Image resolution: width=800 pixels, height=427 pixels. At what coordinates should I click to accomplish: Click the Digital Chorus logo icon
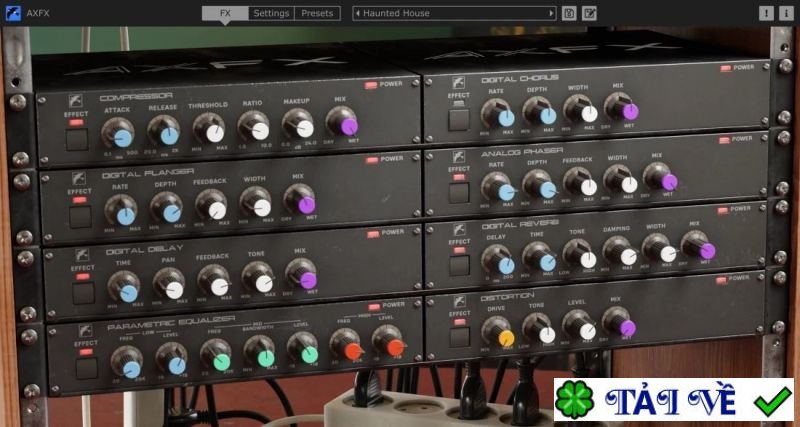(458, 82)
